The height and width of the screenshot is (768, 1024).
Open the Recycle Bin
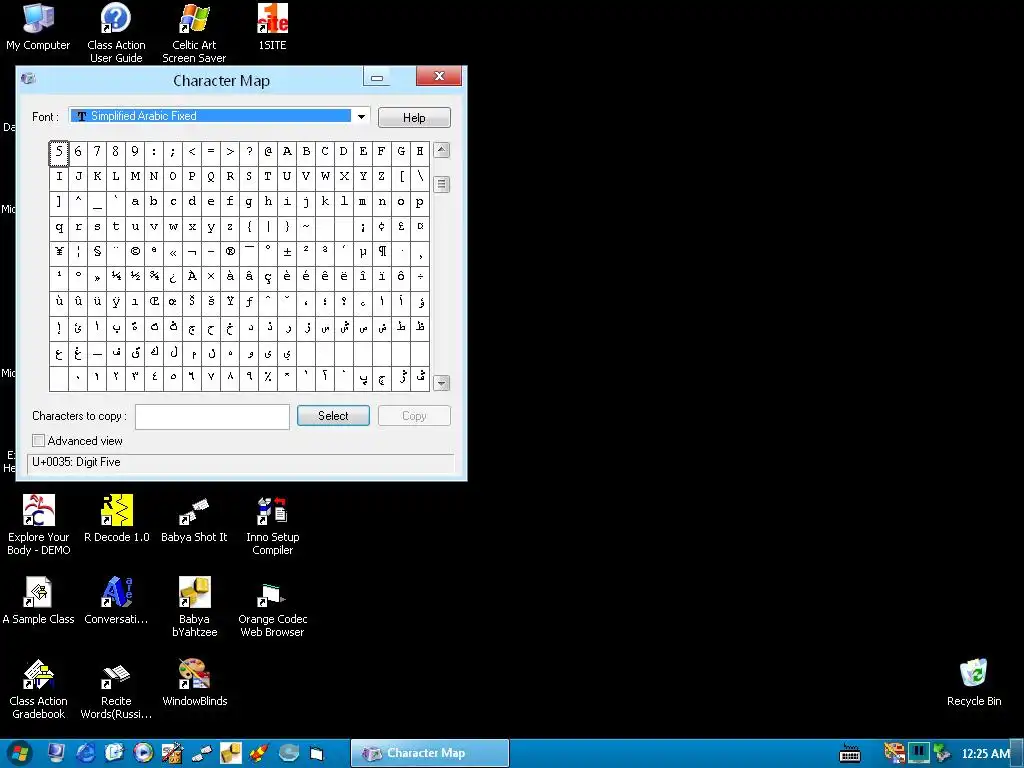tap(974, 682)
